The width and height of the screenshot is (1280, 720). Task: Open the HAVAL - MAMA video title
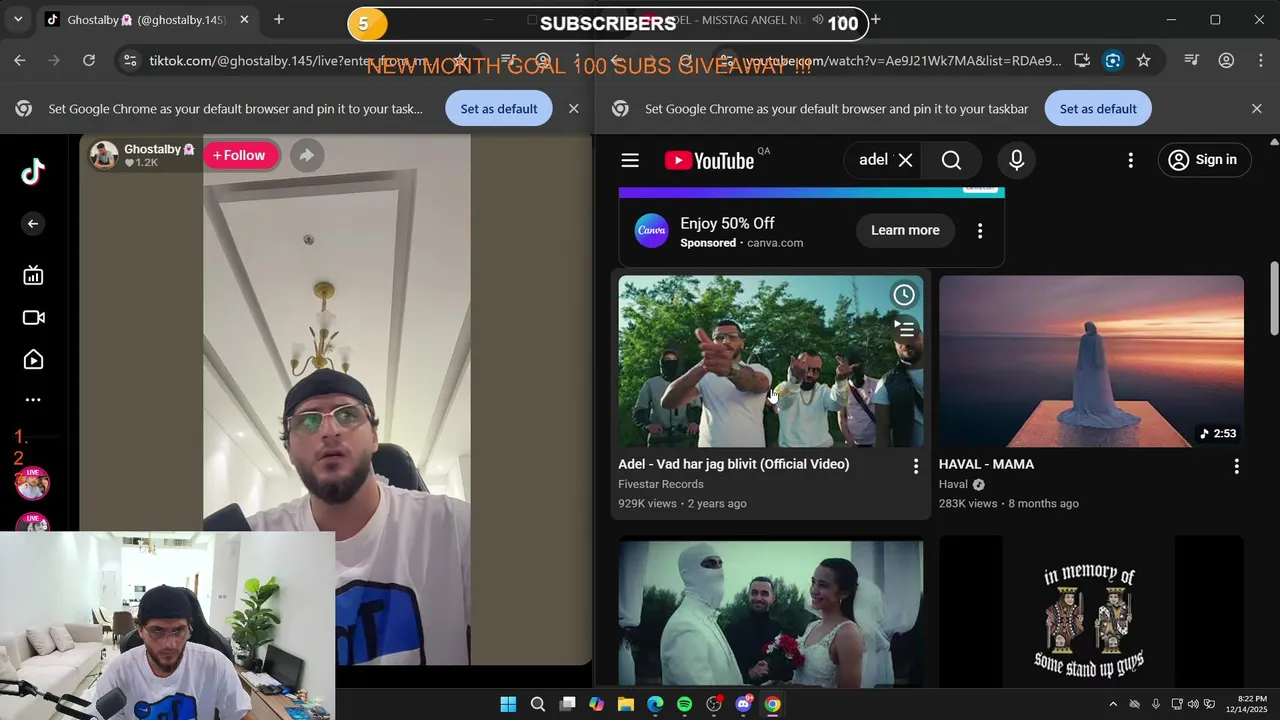tap(986, 464)
